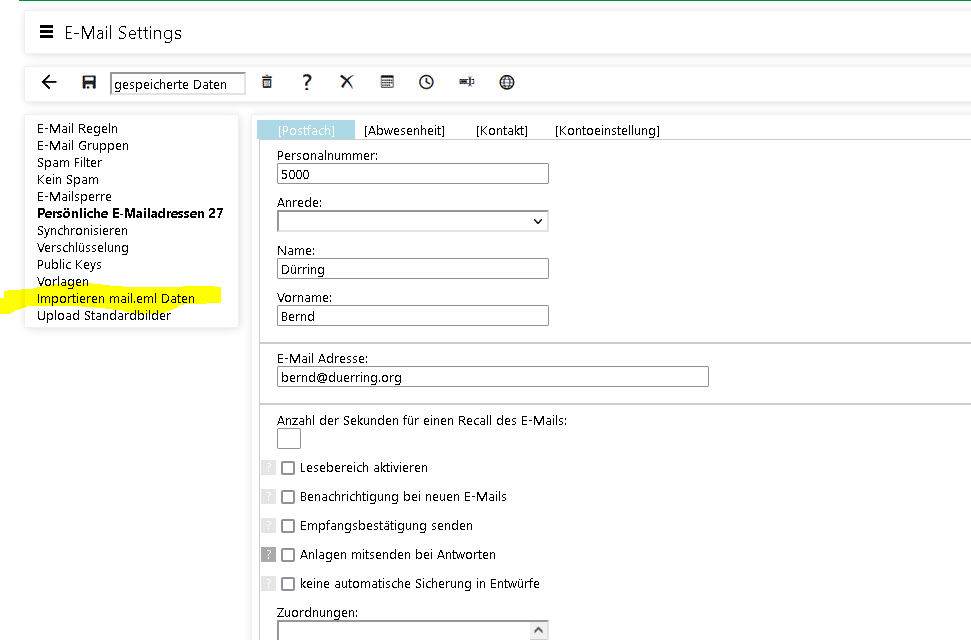The image size is (971, 640).
Task: Open the calculator icon in toolbar
Action: [387, 82]
